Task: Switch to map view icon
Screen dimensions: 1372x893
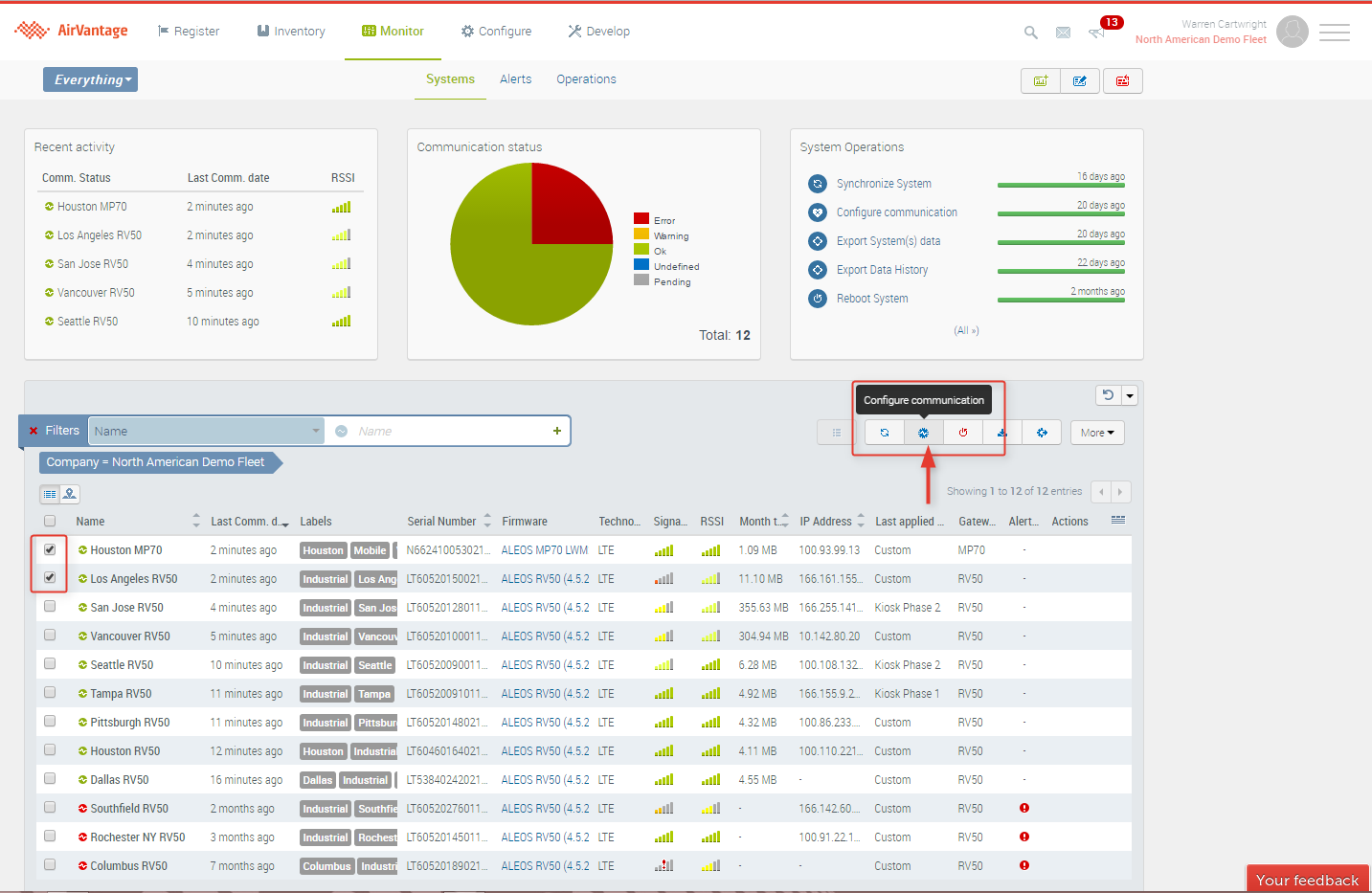Action: pyautogui.click(x=70, y=494)
